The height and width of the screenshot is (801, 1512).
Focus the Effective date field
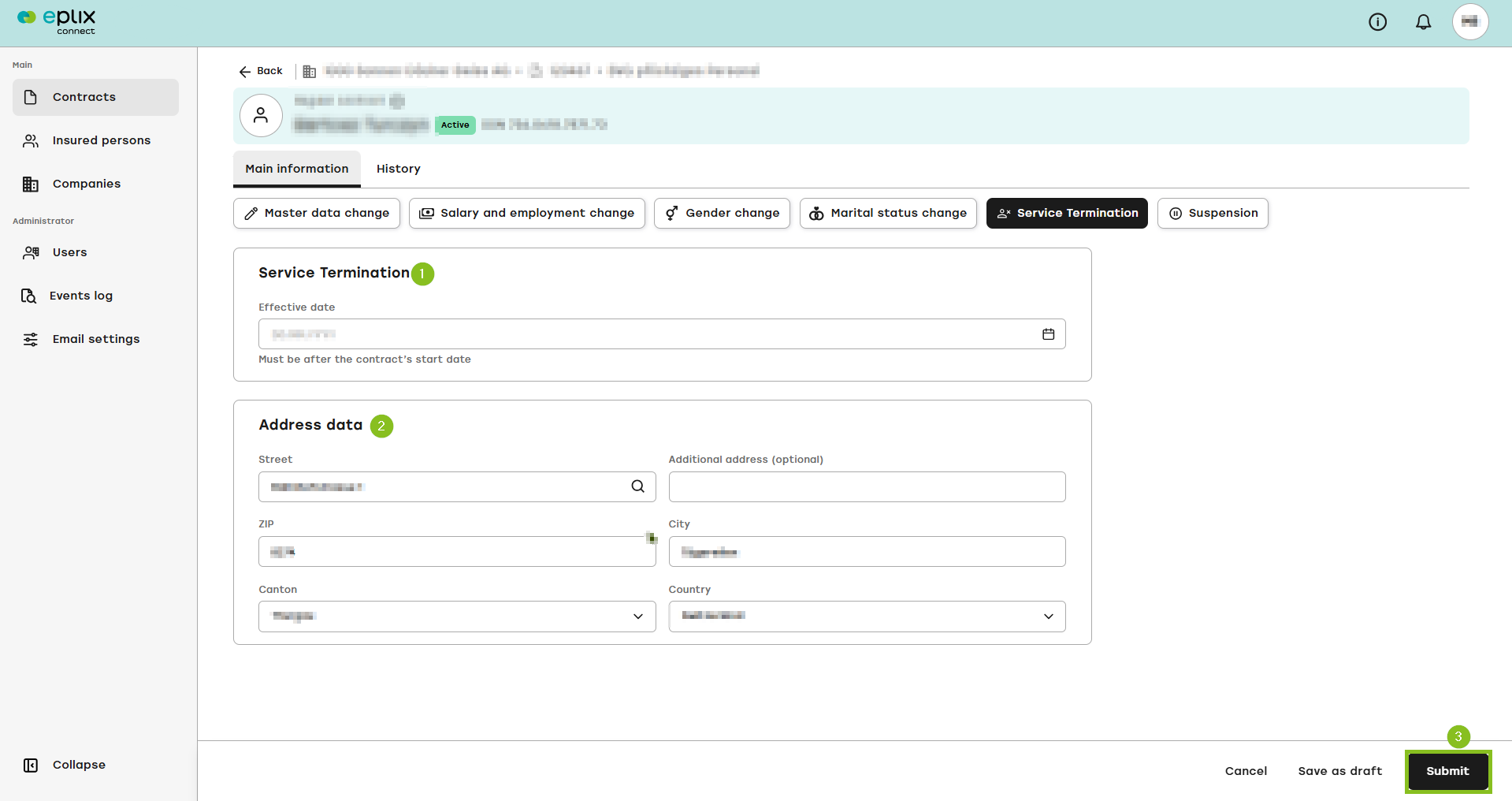click(x=662, y=334)
